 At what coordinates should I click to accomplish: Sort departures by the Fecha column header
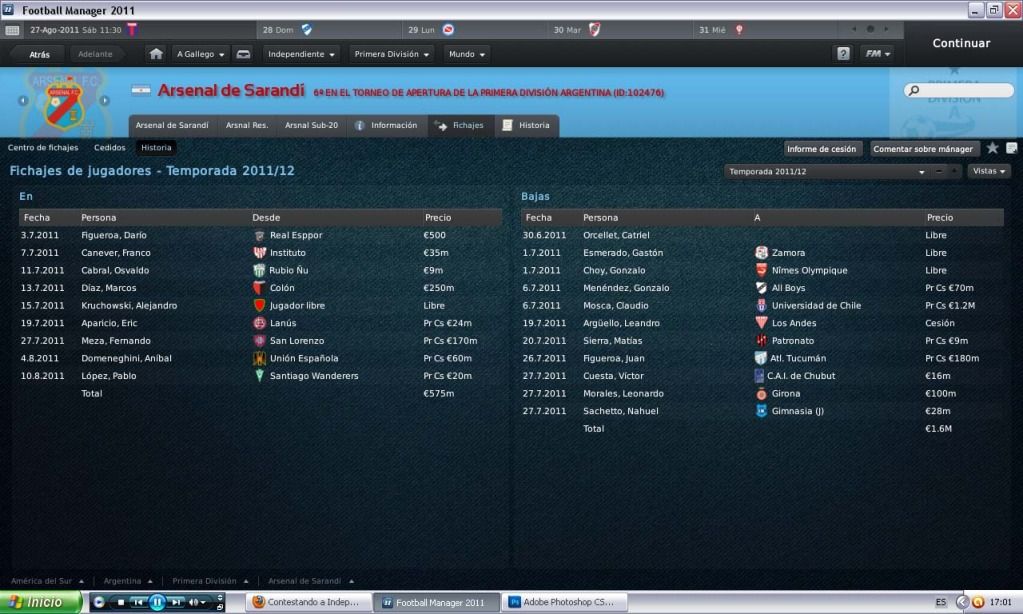click(x=538, y=218)
